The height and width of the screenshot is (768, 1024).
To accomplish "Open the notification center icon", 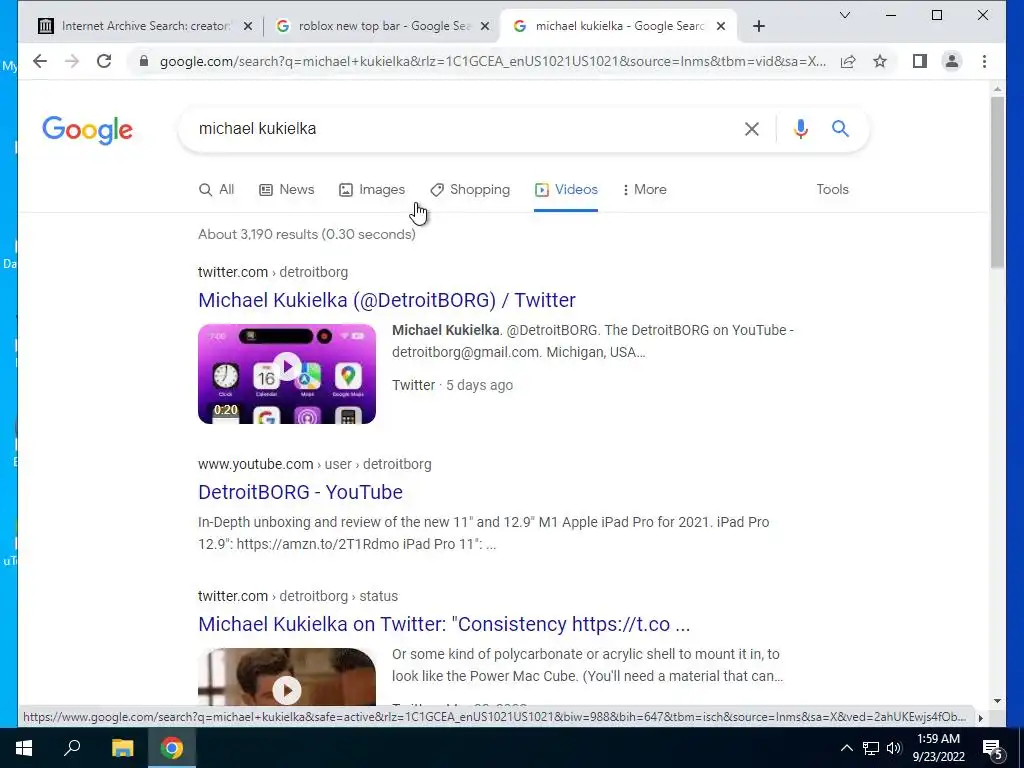I will pos(992,748).
